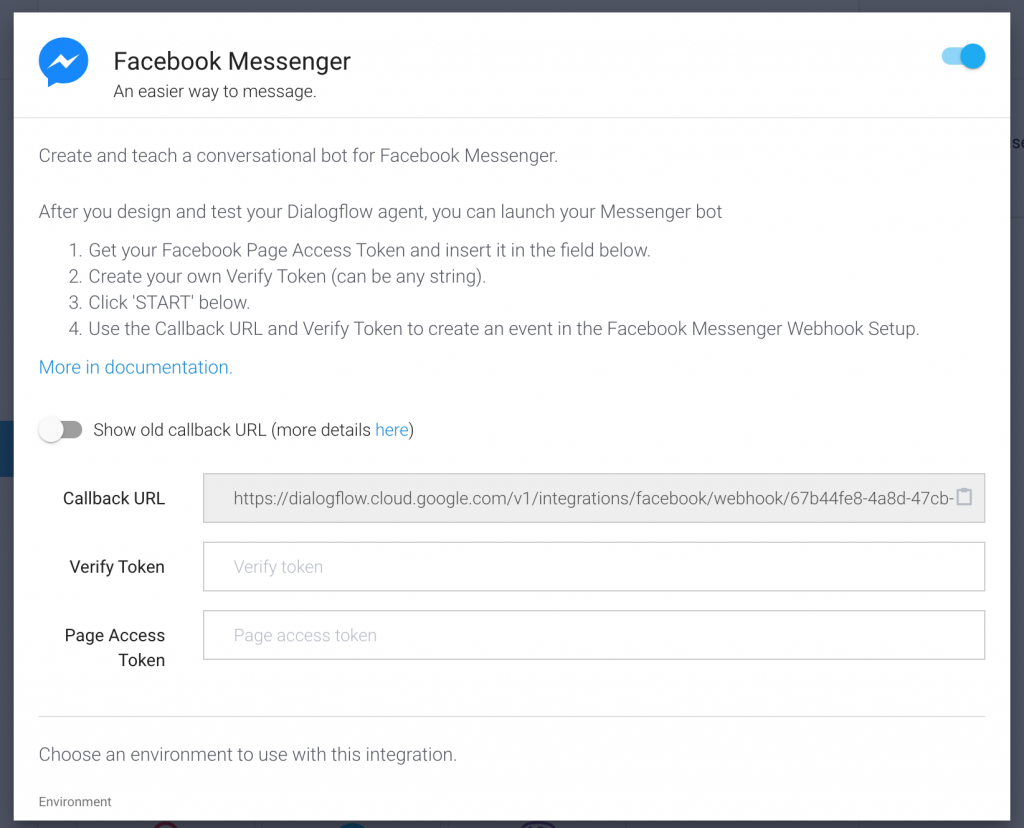This screenshot has width=1024, height=828.
Task: Disable the Facebook Messenger integration switch
Action: click(x=964, y=56)
